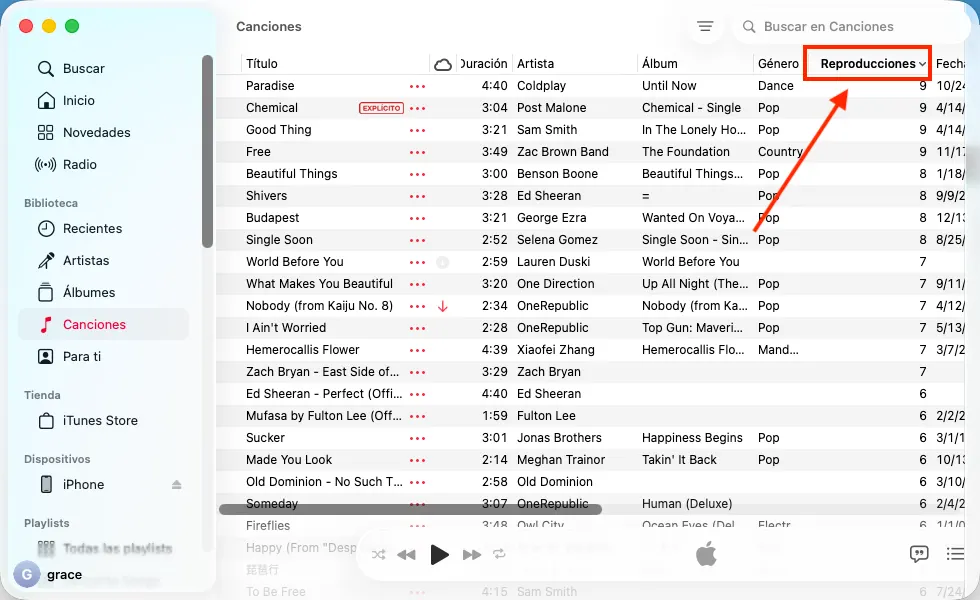Sort by Género column header
The width and height of the screenshot is (980, 600).
tap(778, 64)
